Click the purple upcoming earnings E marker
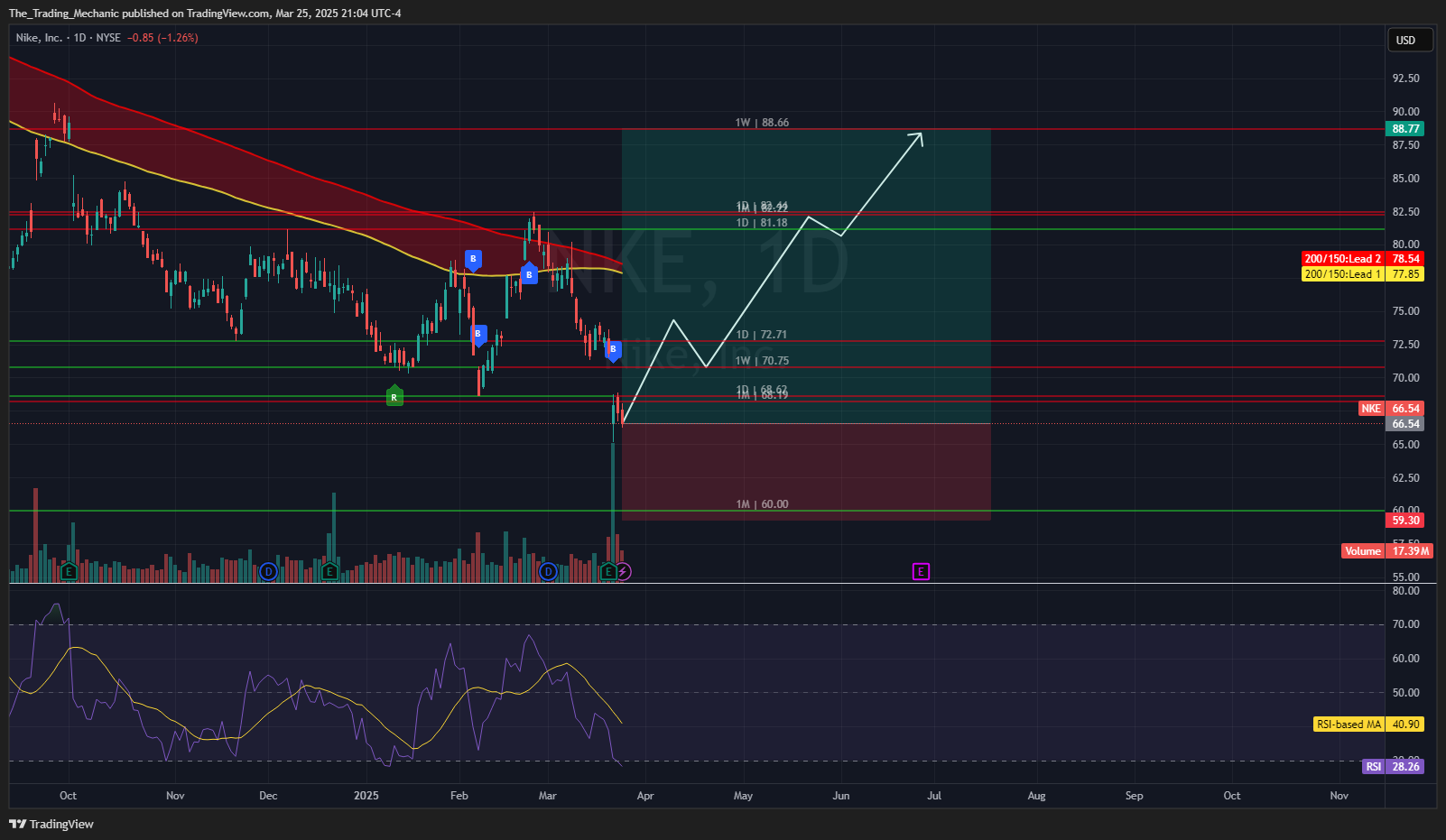1446x840 pixels. click(x=921, y=571)
